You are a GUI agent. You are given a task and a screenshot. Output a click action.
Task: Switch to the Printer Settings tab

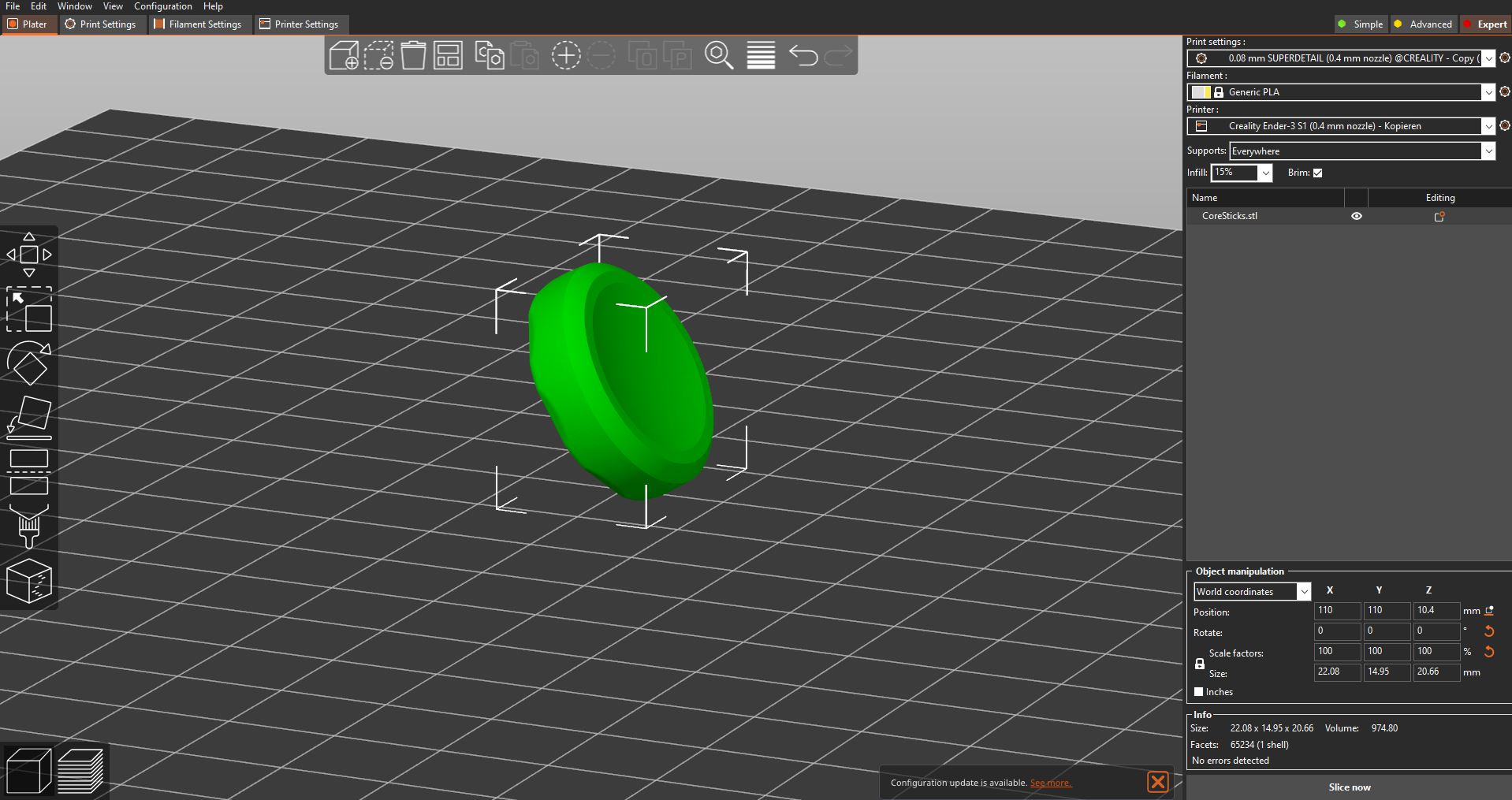click(x=300, y=24)
